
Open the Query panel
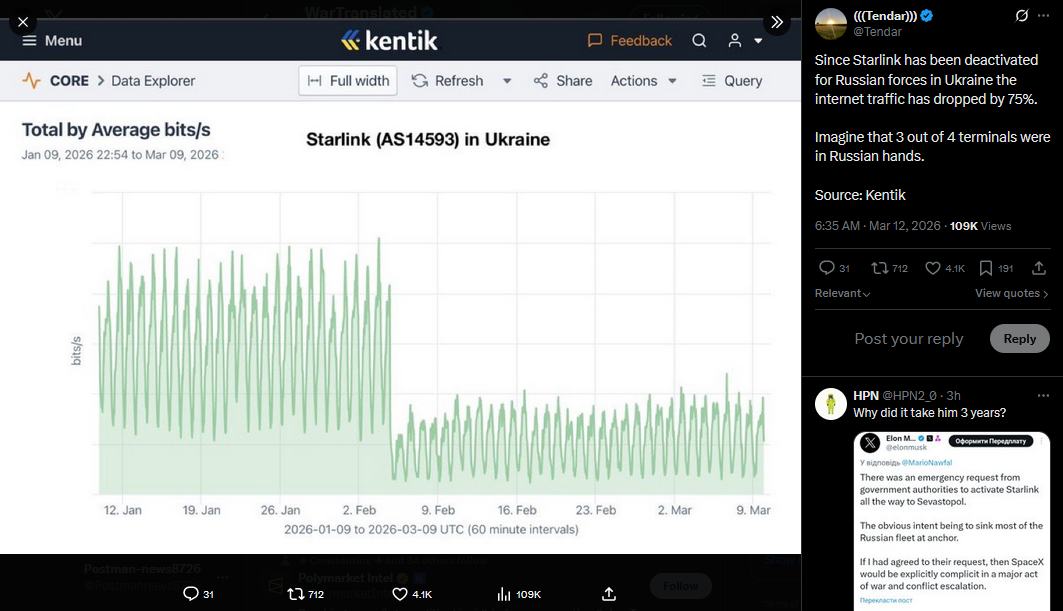tap(731, 81)
